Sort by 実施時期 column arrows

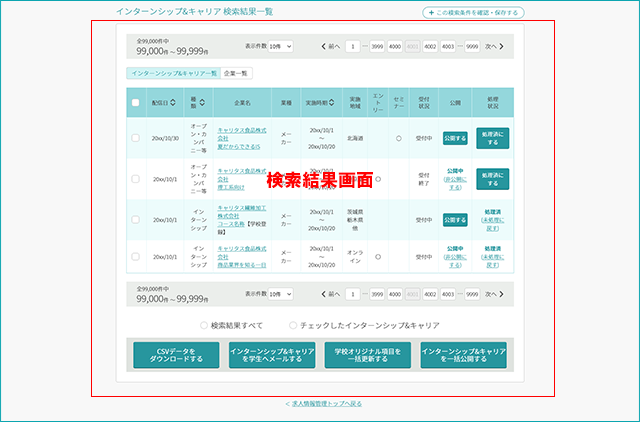pyautogui.click(x=331, y=102)
